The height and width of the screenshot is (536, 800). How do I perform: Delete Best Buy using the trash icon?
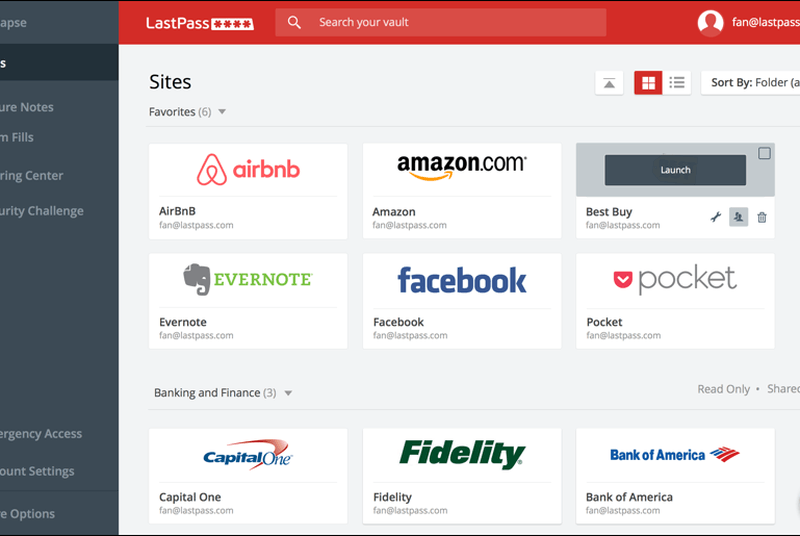[x=762, y=217]
